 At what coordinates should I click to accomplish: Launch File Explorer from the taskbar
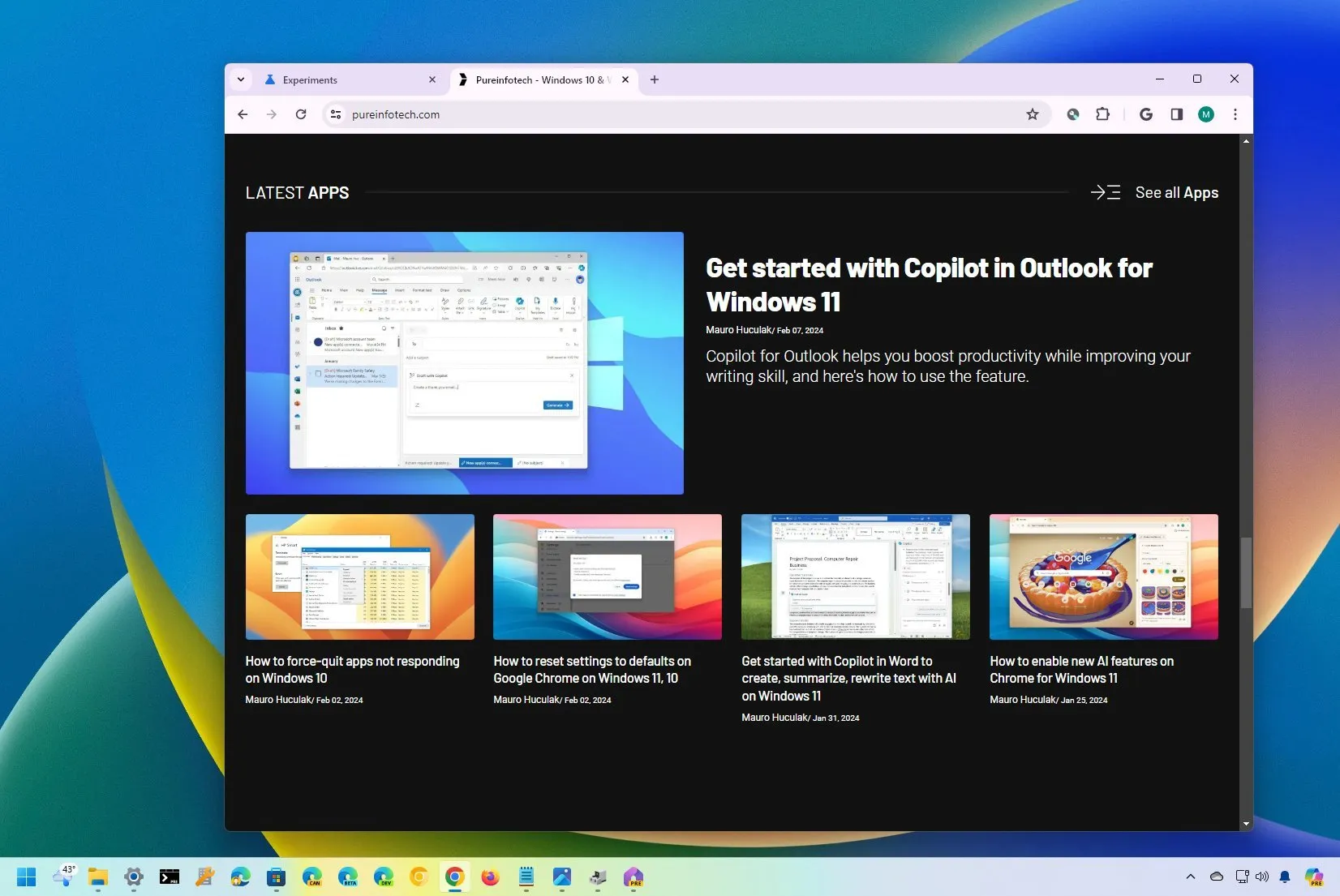click(98, 877)
